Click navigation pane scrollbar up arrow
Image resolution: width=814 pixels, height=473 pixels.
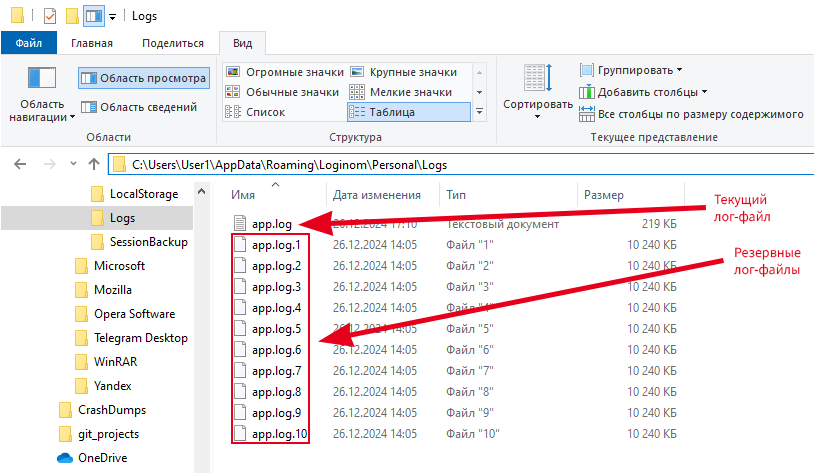click(202, 192)
